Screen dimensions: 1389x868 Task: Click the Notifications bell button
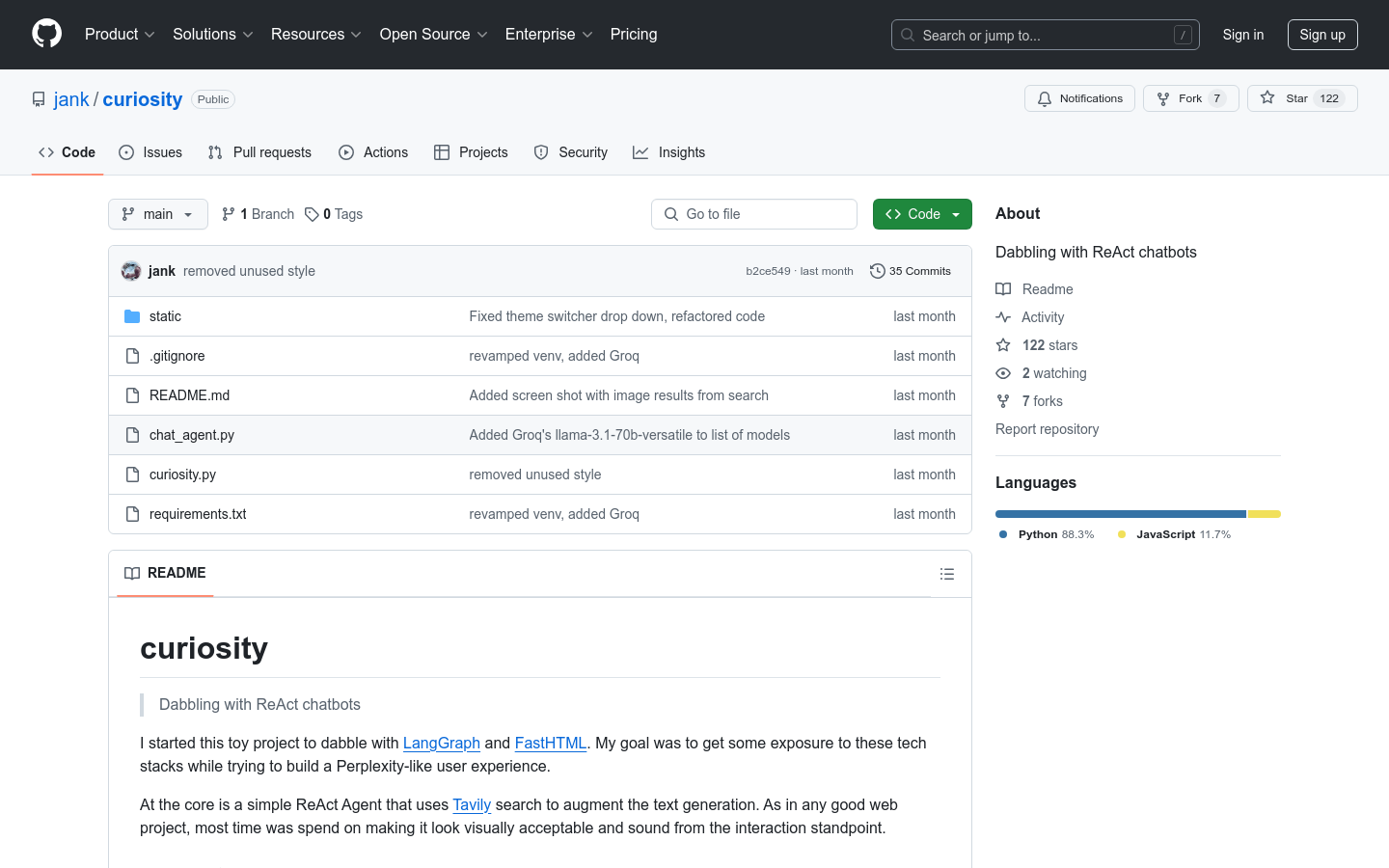1079,98
